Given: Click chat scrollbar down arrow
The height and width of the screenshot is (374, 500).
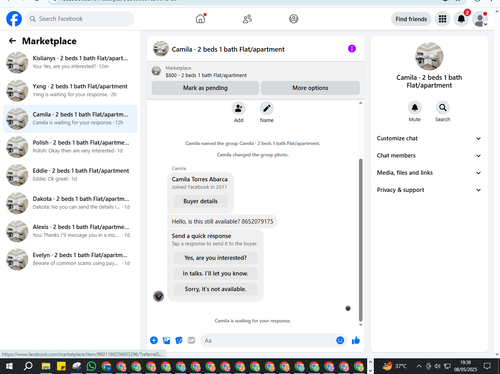Looking at the screenshot, I should pos(360,325).
